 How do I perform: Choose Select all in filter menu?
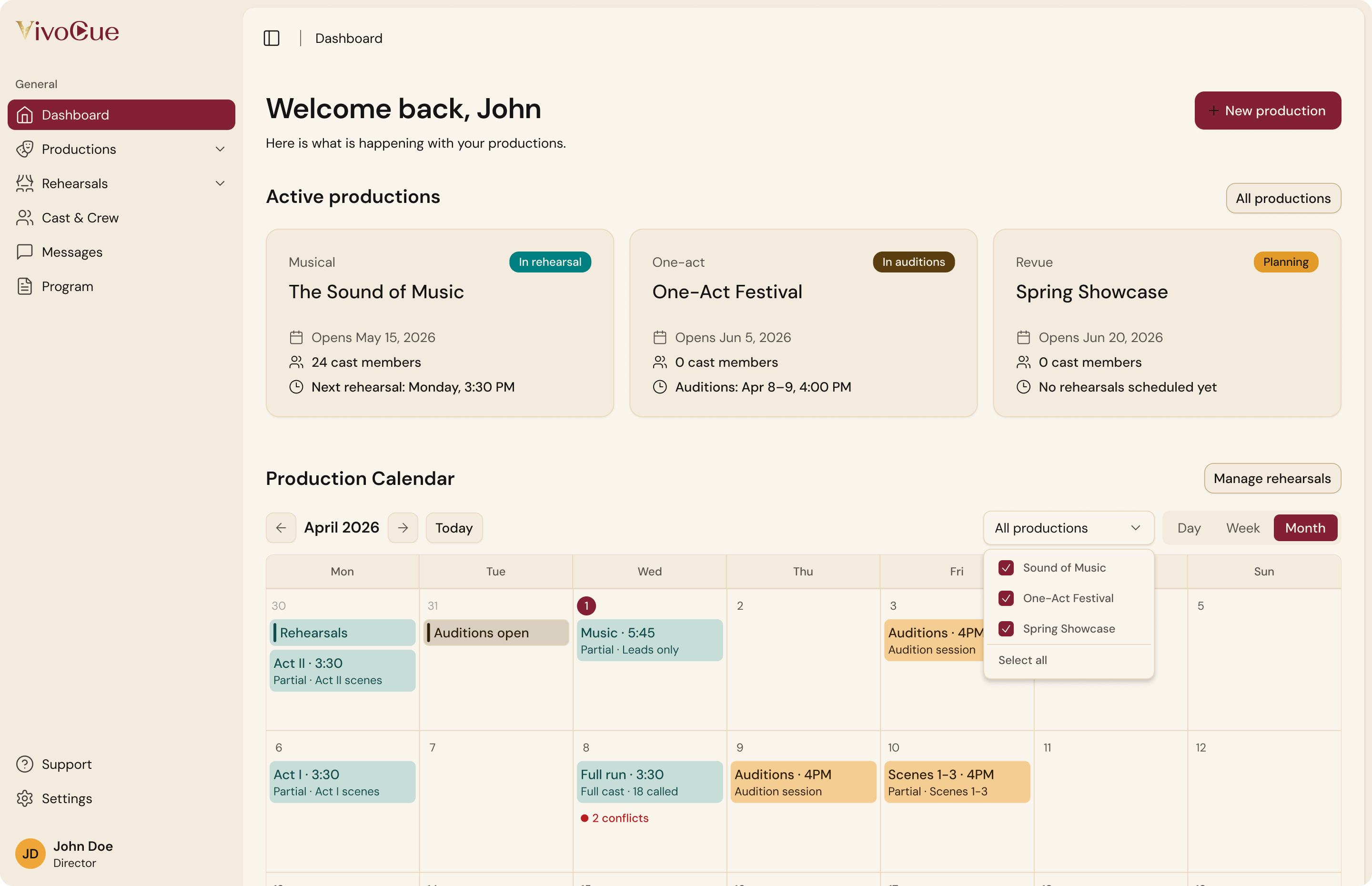[x=1068, y=661]
